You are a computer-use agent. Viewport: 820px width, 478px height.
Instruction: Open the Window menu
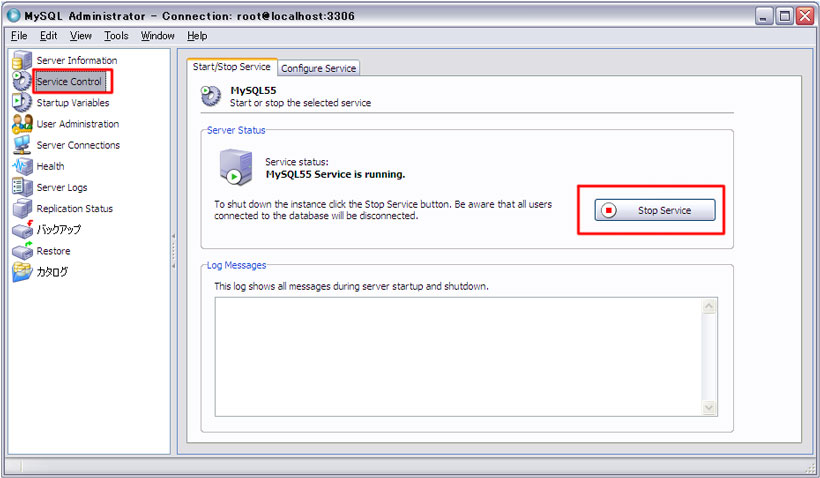click(157, 36)
